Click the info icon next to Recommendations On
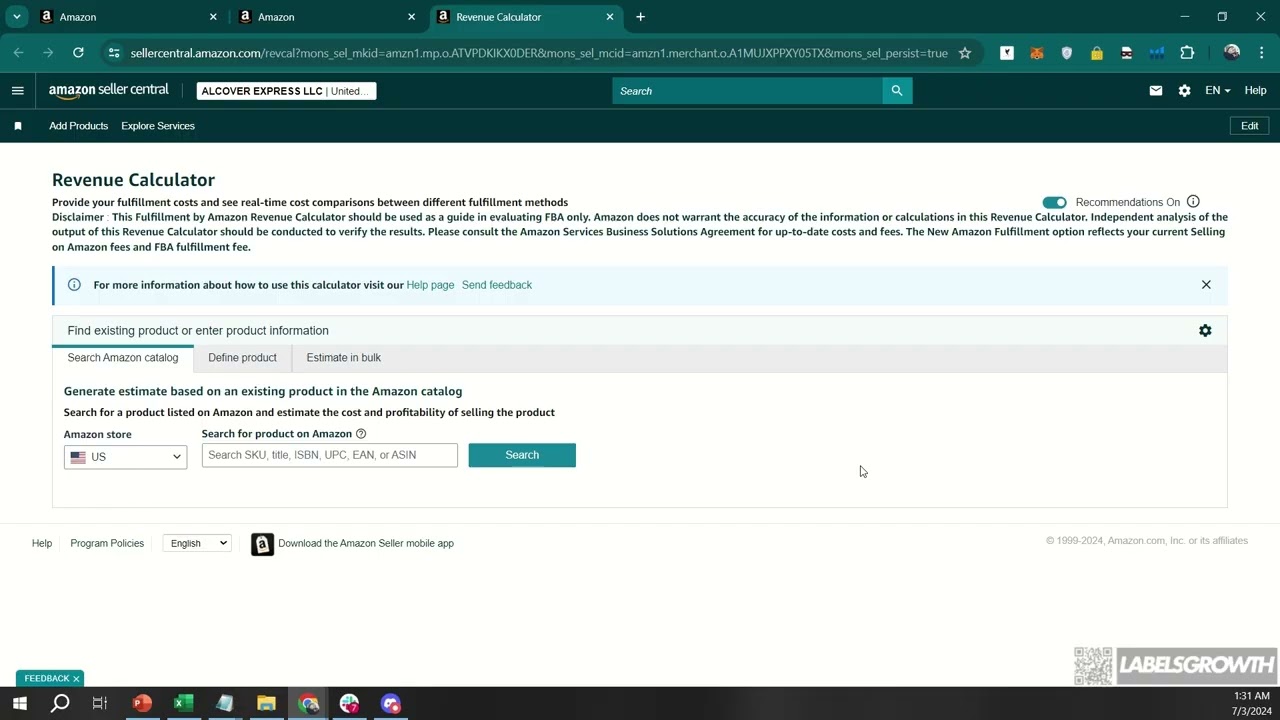1280x720 pixels. [1193, 201]
